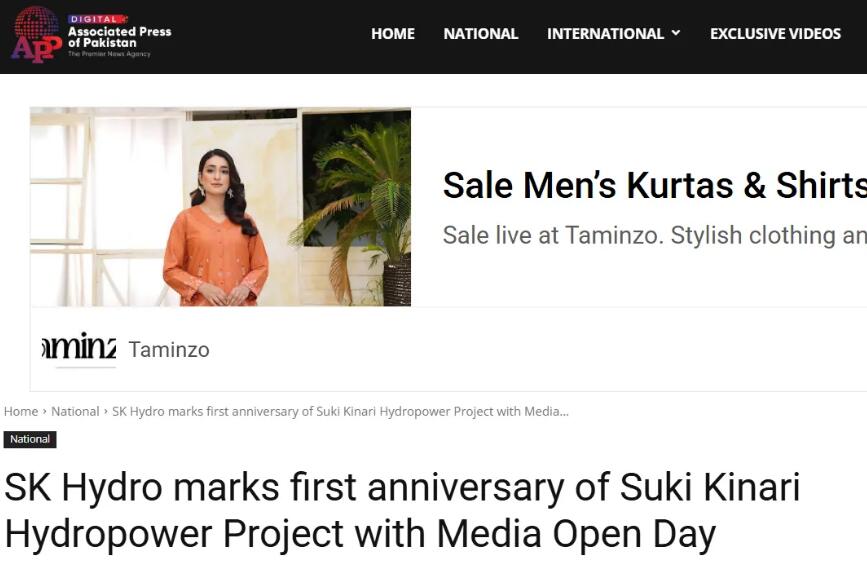This screenshot has width=867, height=564.
Task: Open the Taminzo advertiser name link
Action: 169,350
